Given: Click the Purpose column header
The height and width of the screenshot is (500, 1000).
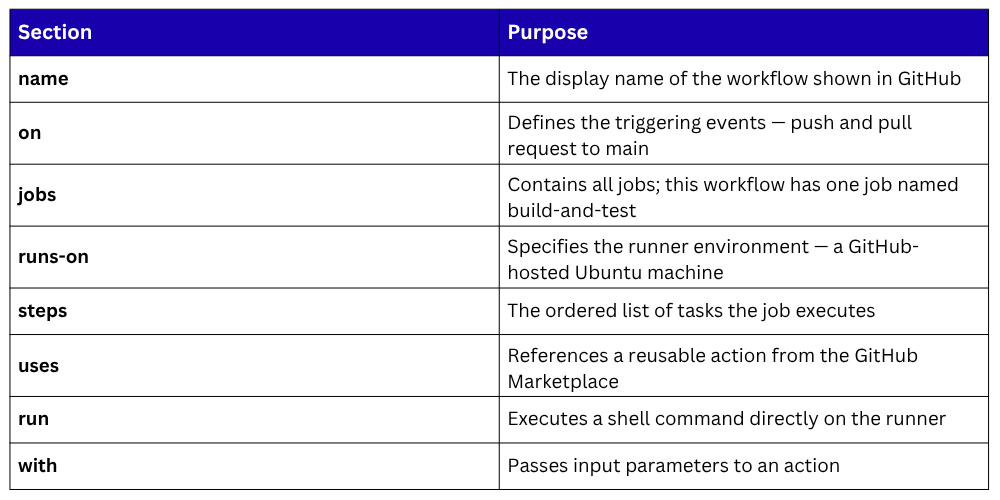Looking at the screenshot, I should tap(547, 32).
